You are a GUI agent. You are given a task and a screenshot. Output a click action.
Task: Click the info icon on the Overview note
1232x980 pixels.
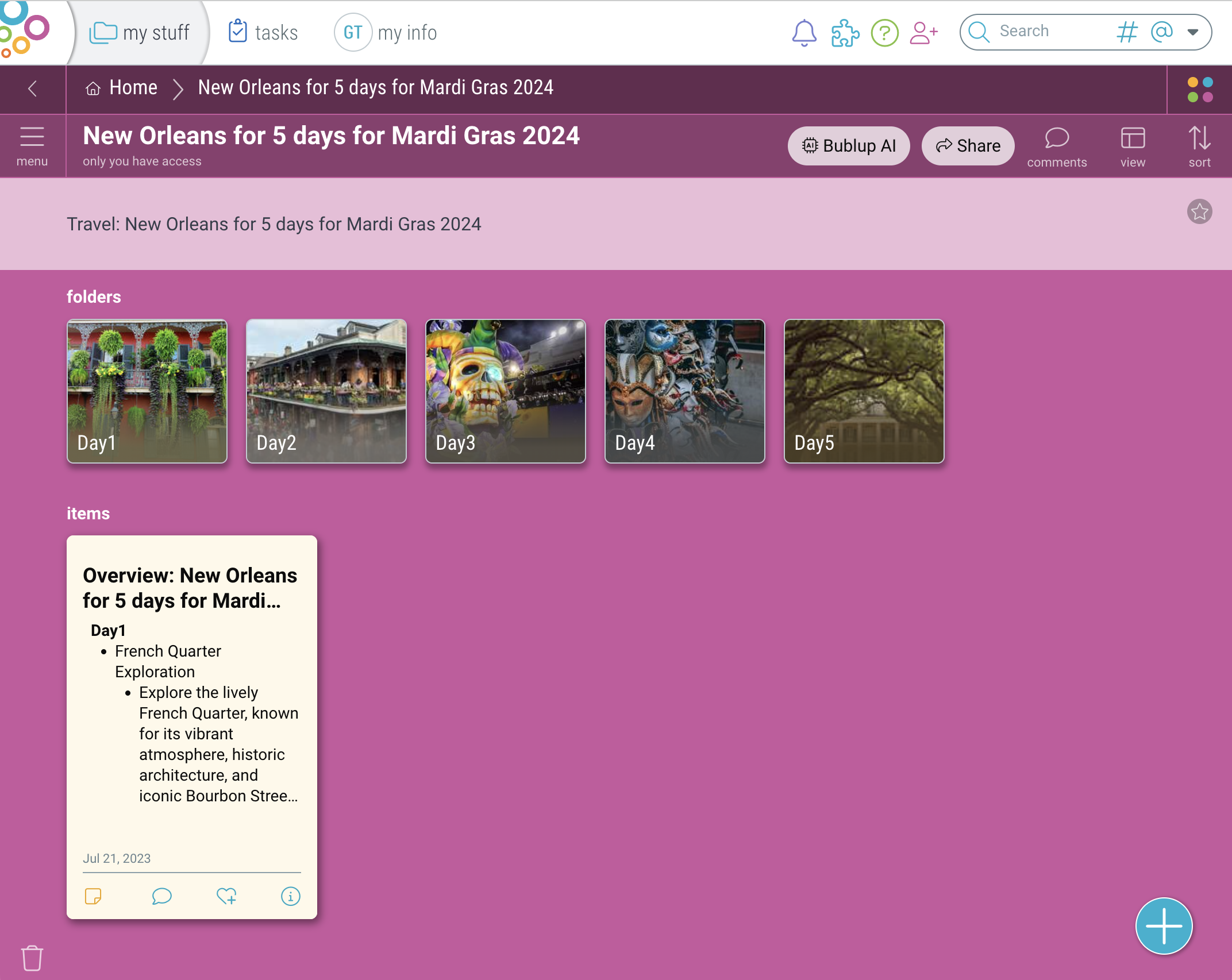[290, 896]
